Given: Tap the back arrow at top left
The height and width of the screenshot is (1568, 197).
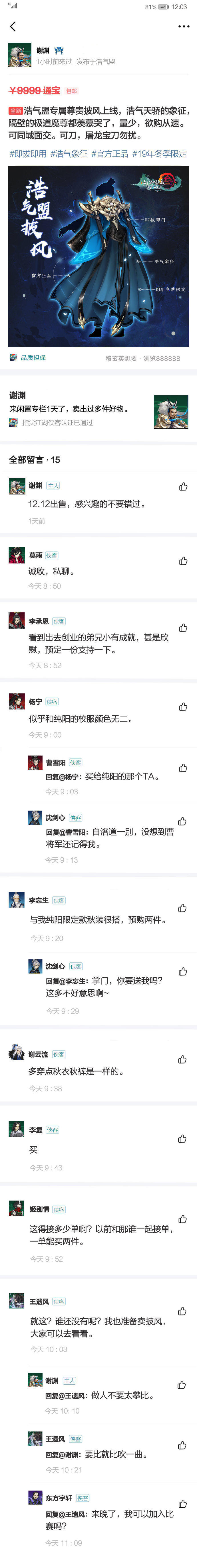Looking at the screenshot, I should pos(13,26).
